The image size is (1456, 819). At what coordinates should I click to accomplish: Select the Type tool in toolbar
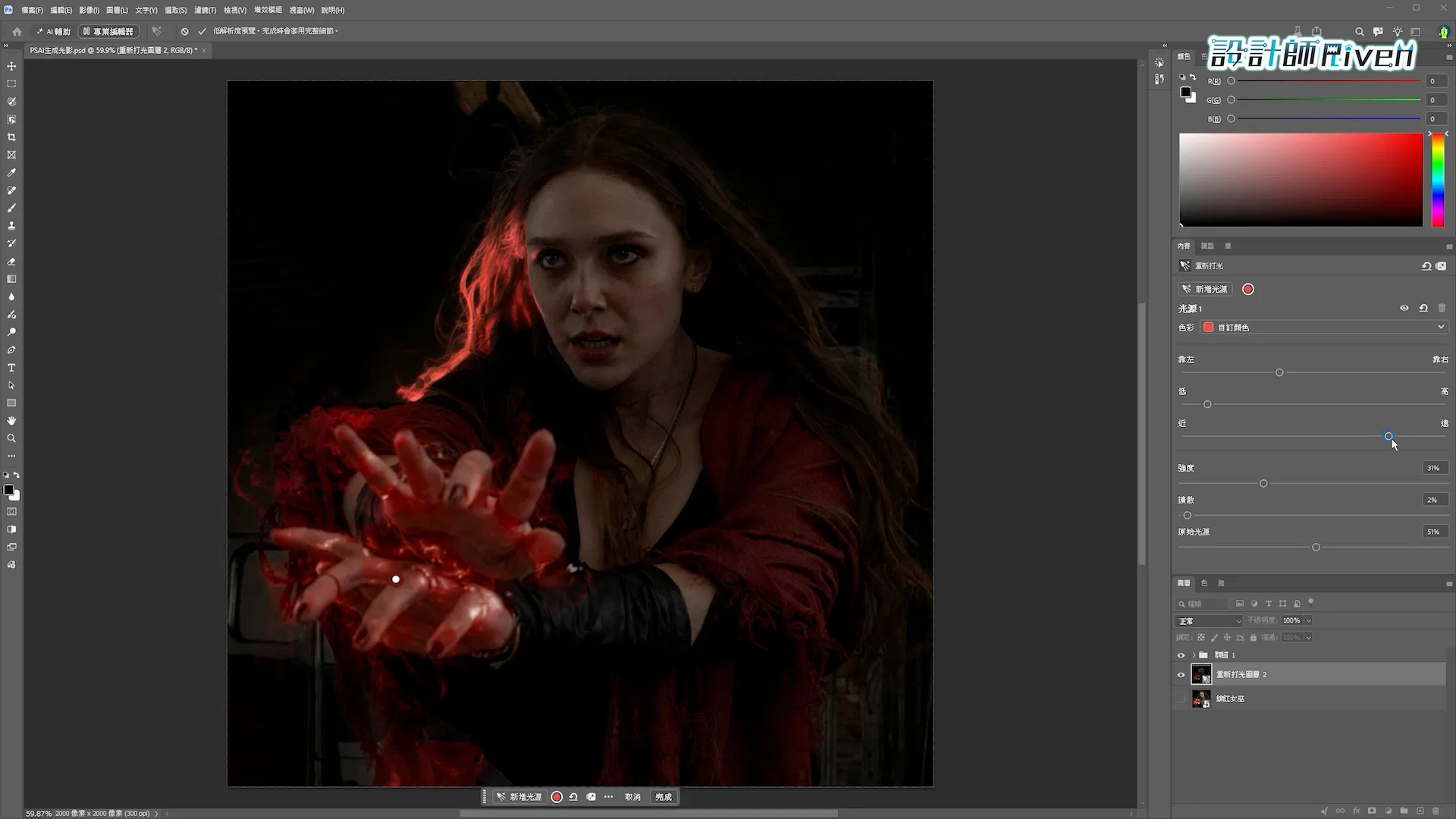[11, 368]
